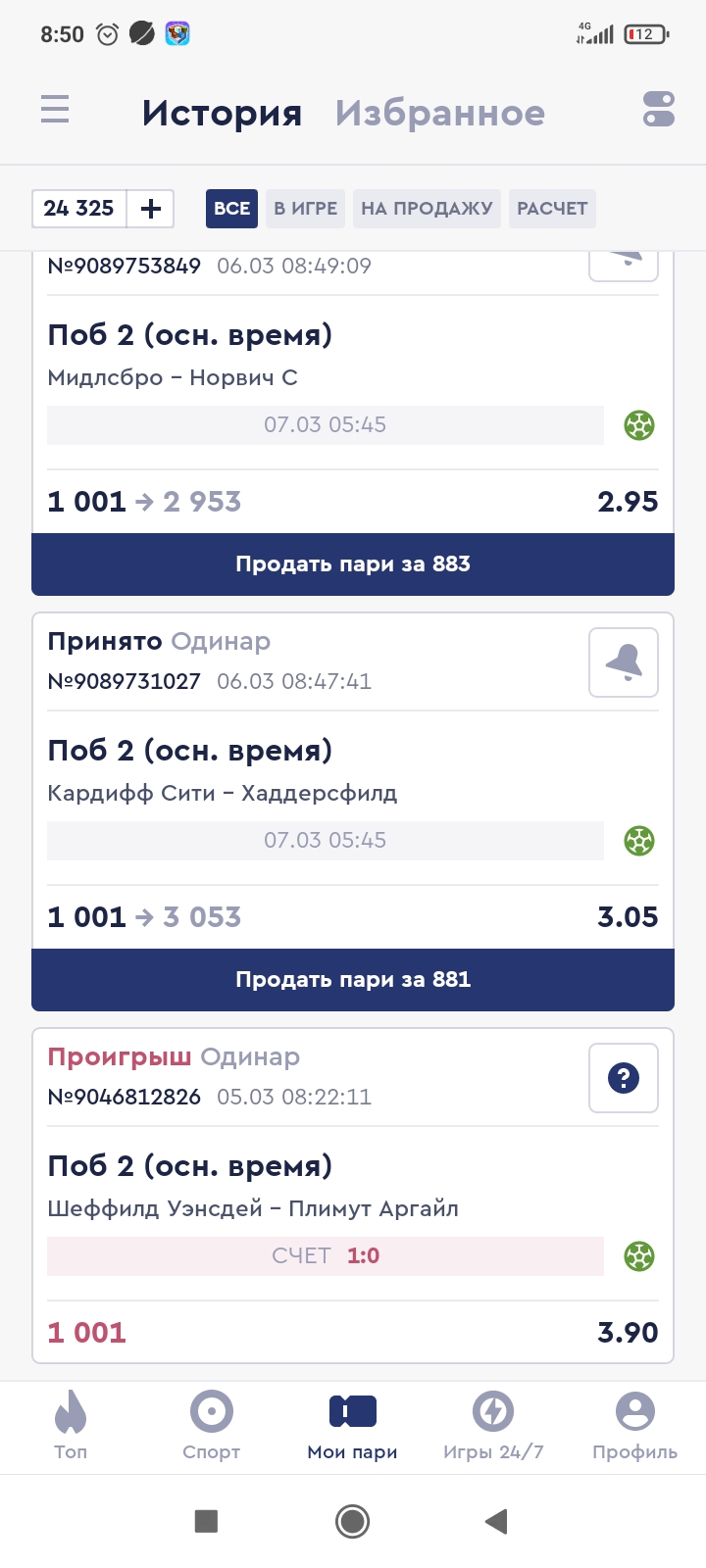Apply the РАСЧЕТ filter
Viewport: 706px width, 1568px height.
(x=552, y=209)
